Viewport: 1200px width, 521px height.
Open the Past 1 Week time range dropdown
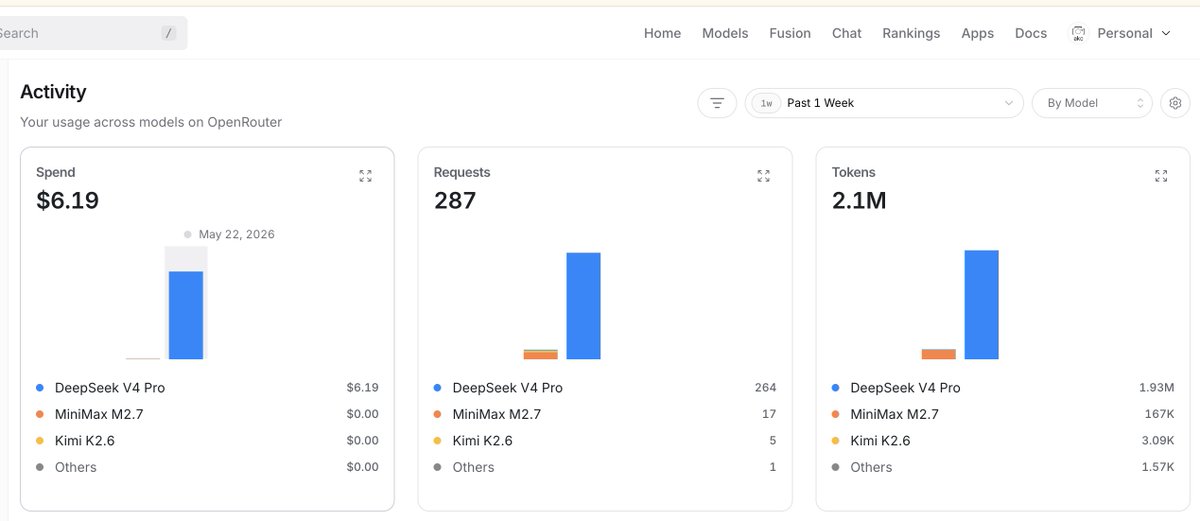pos(884,103)
